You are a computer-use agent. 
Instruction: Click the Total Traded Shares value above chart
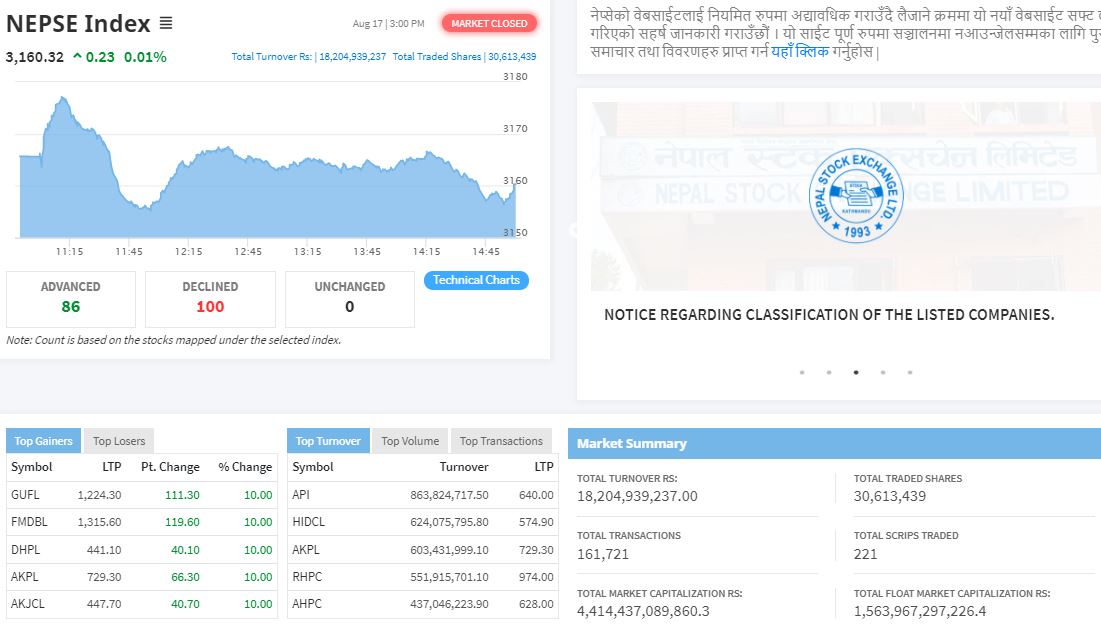(512, 57)
